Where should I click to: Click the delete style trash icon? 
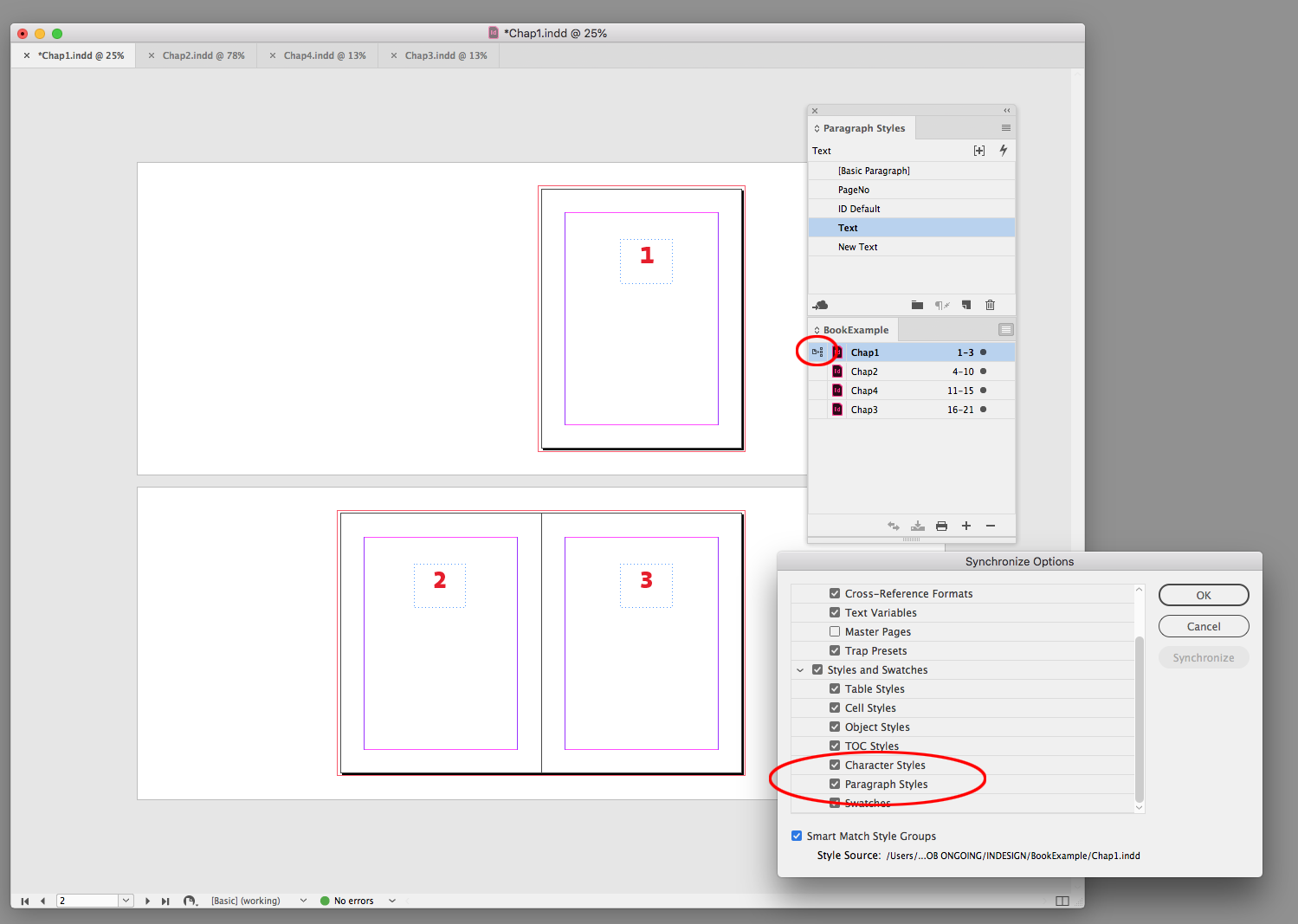tap(991, 305)
